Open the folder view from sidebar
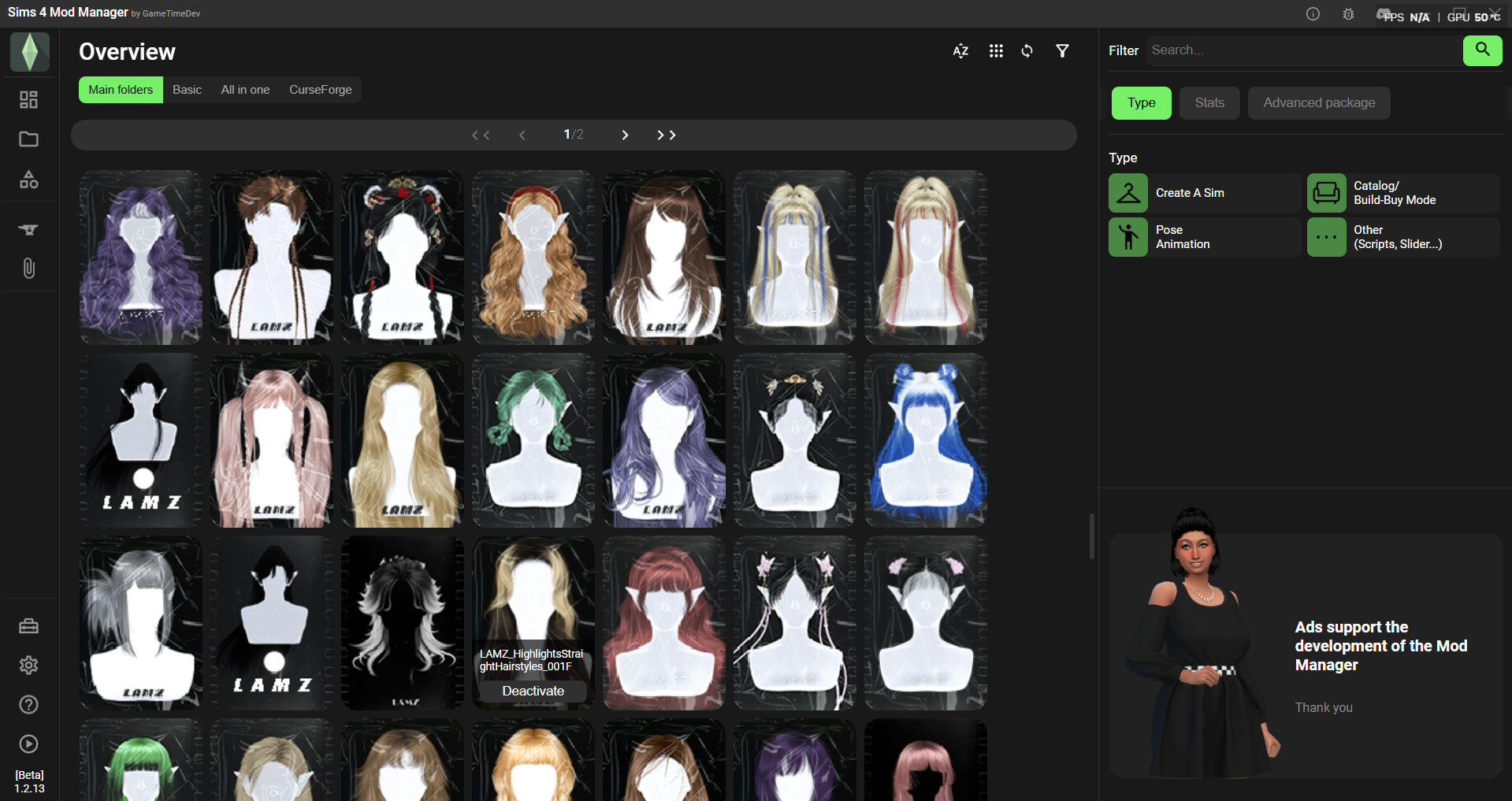Image resolution: width=1512 pixels, height=801 pixels. (x=29, y=139)
